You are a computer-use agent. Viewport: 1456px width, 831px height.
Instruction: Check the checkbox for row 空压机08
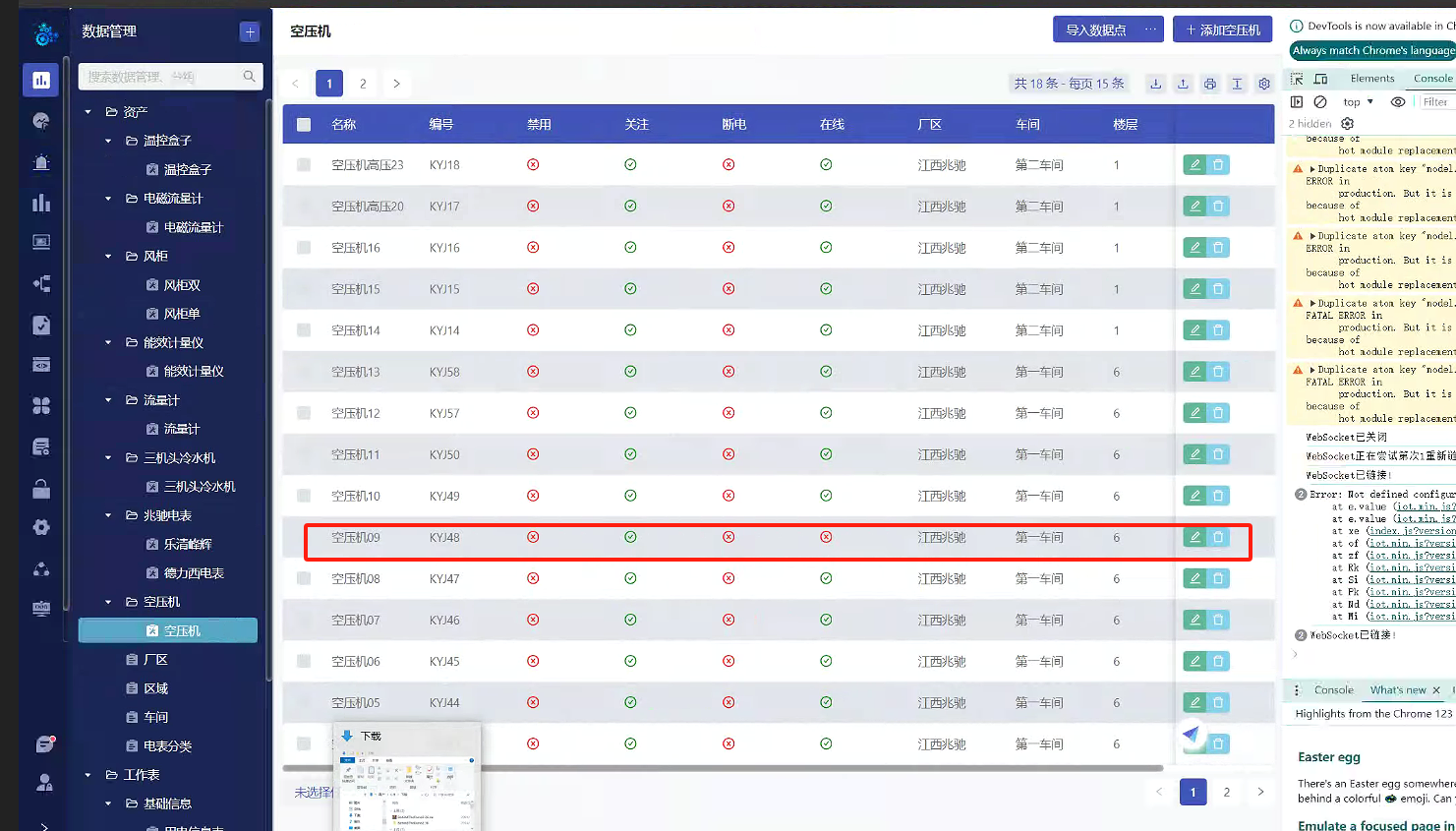tap(304, 578)
